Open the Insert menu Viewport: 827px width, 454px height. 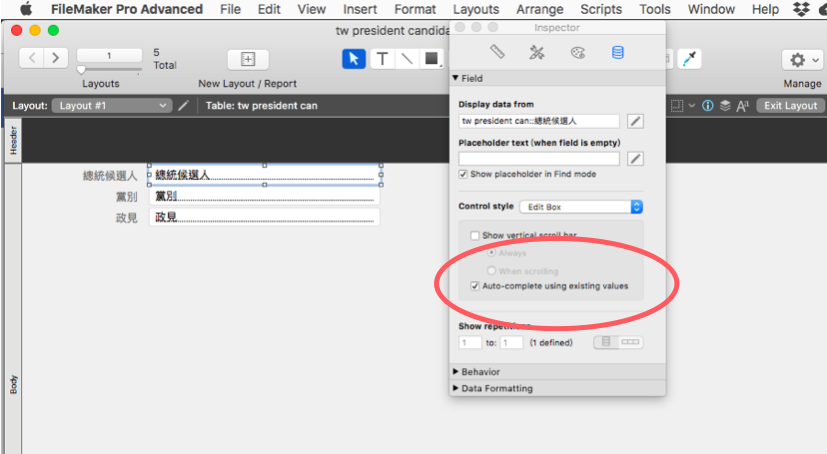pyautogui.click(x=360, y=9)
